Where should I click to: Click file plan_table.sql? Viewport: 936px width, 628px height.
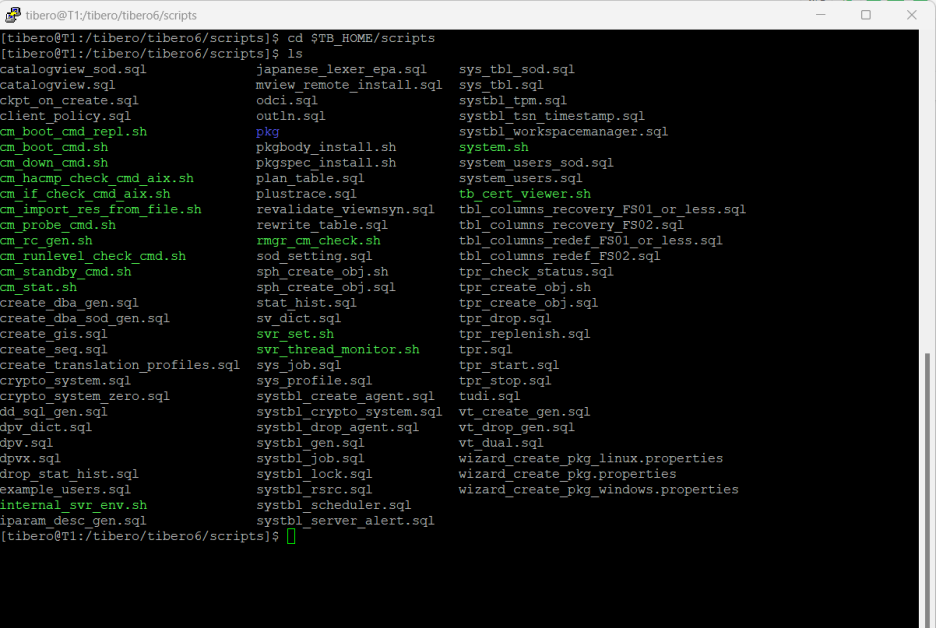(x=310, y=178)
